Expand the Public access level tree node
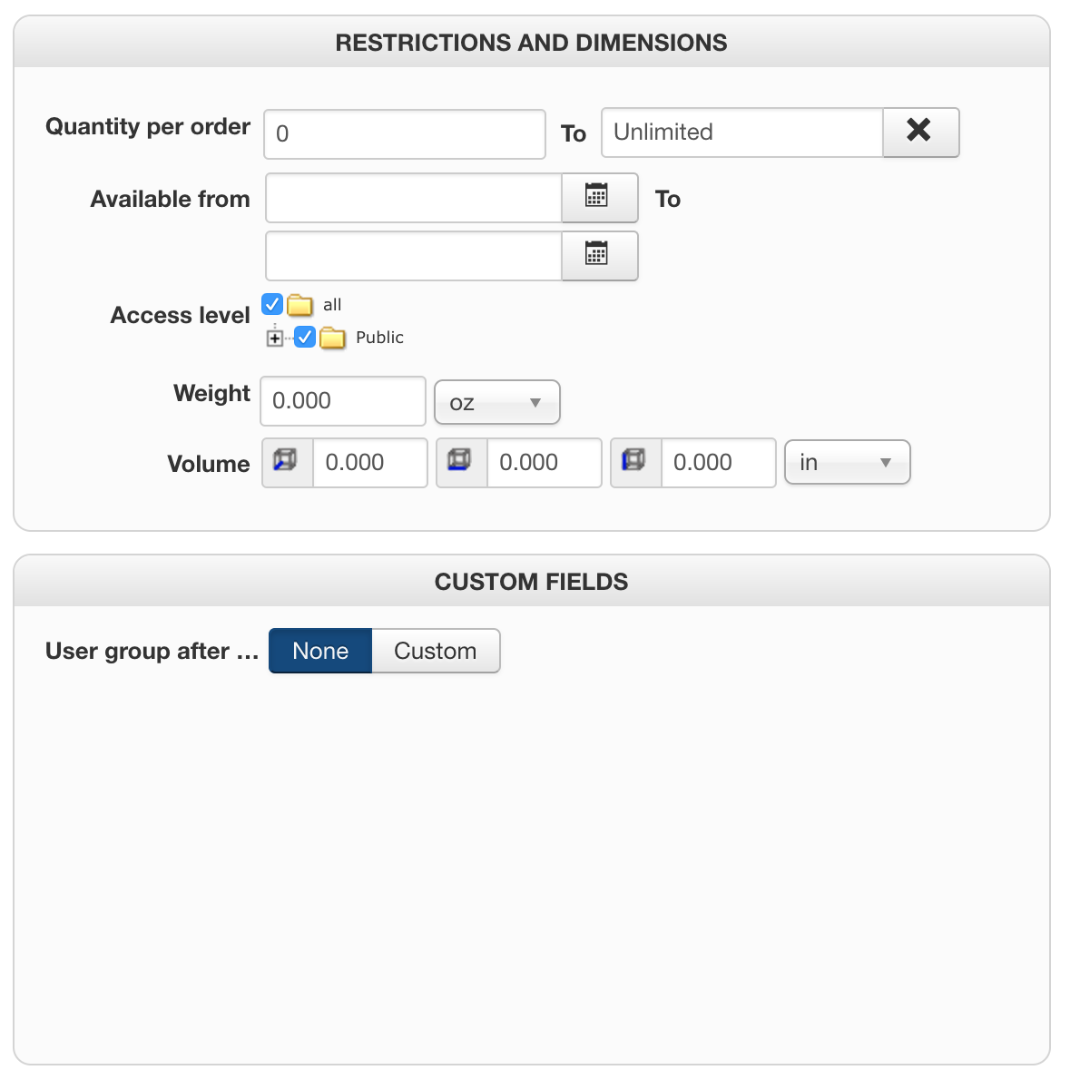The image size is (1080, 1080). point(276,338)
